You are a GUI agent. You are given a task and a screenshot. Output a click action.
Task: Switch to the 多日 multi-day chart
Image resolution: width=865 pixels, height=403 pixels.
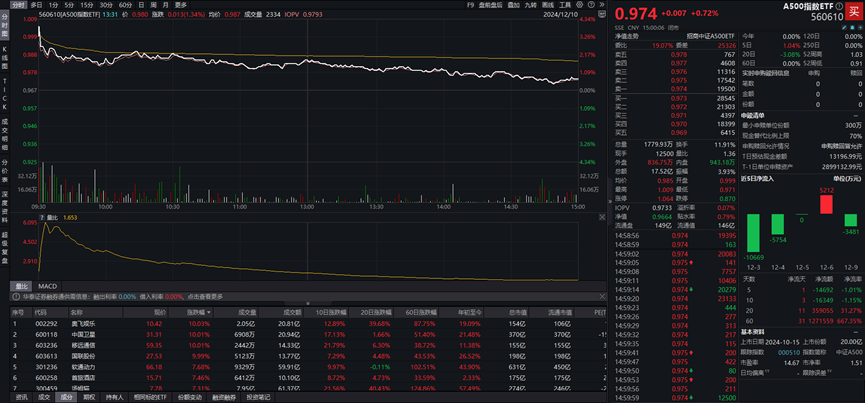point(36,4)
